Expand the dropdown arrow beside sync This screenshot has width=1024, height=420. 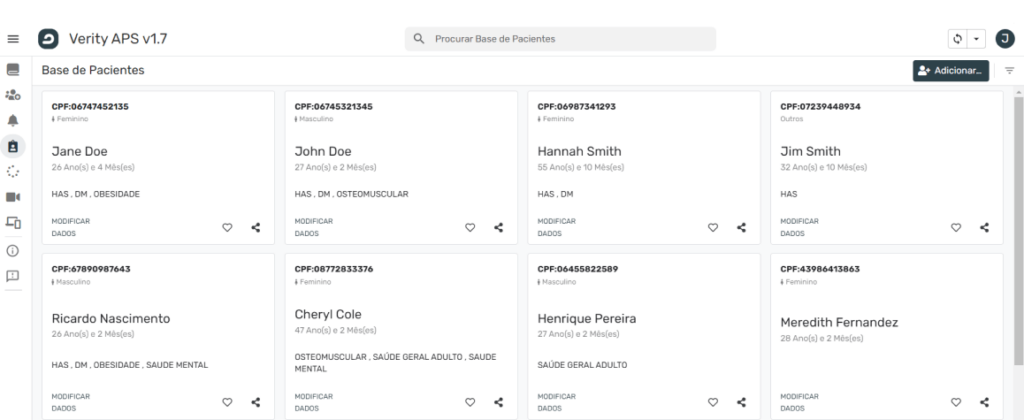pos(976,39)
